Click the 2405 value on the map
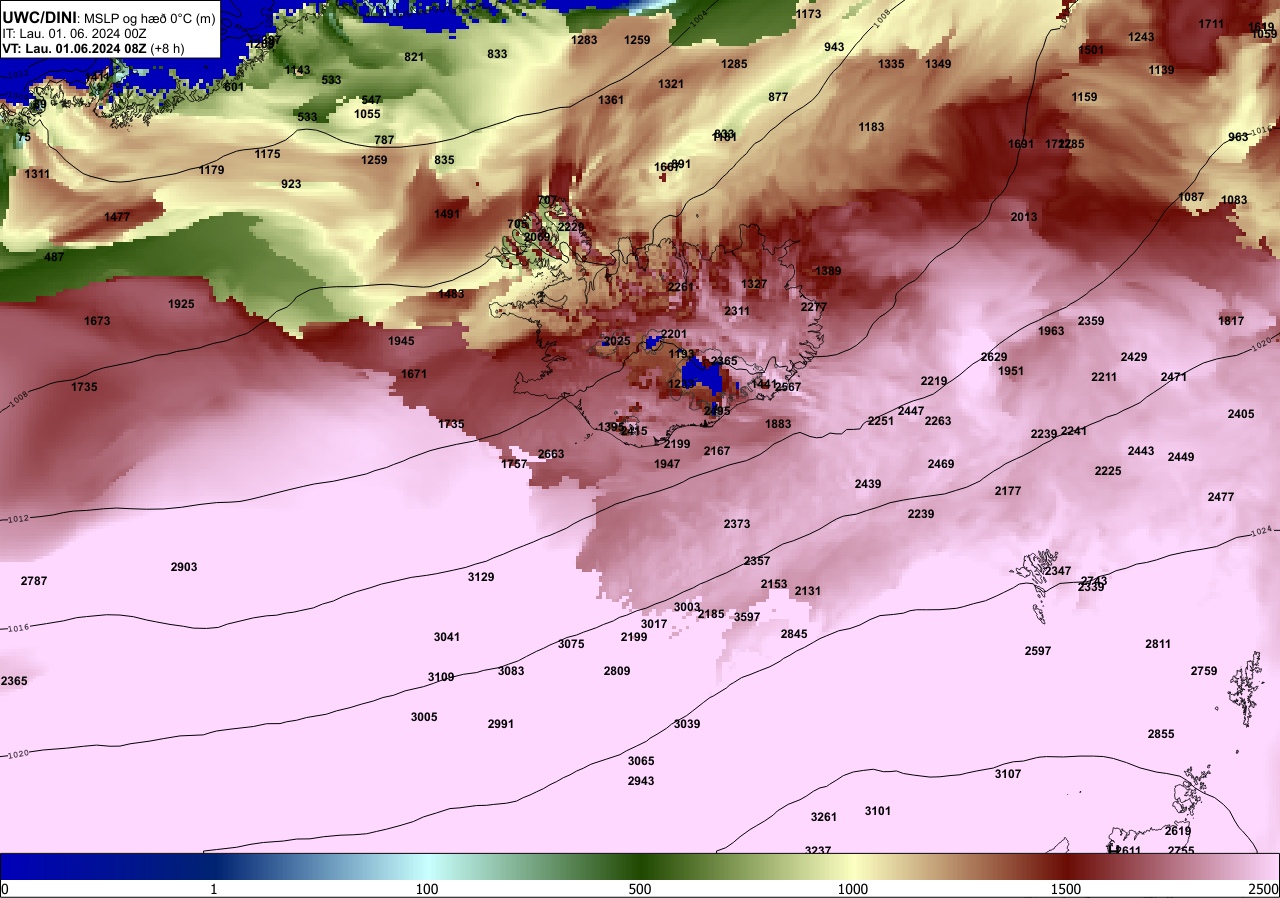1280x898 pixels. [x=1241, y=414]
